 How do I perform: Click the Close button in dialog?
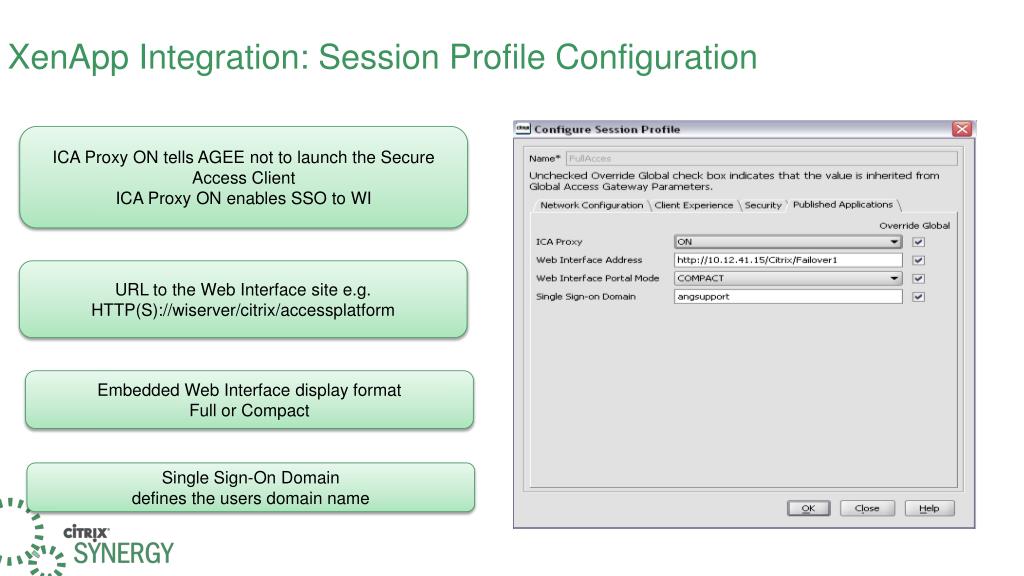(867, 508)
